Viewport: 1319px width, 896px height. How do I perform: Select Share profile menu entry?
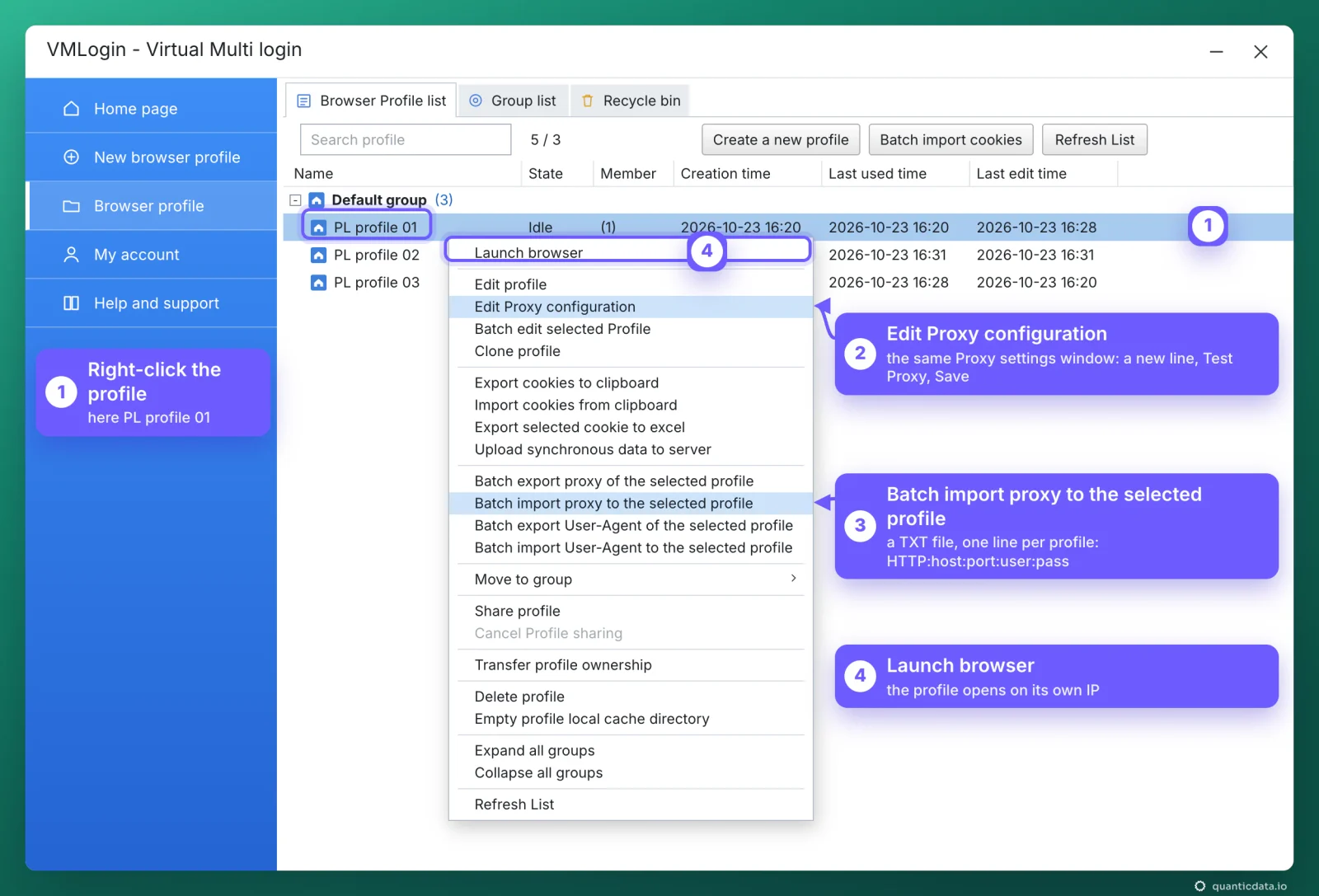point(630,611)
